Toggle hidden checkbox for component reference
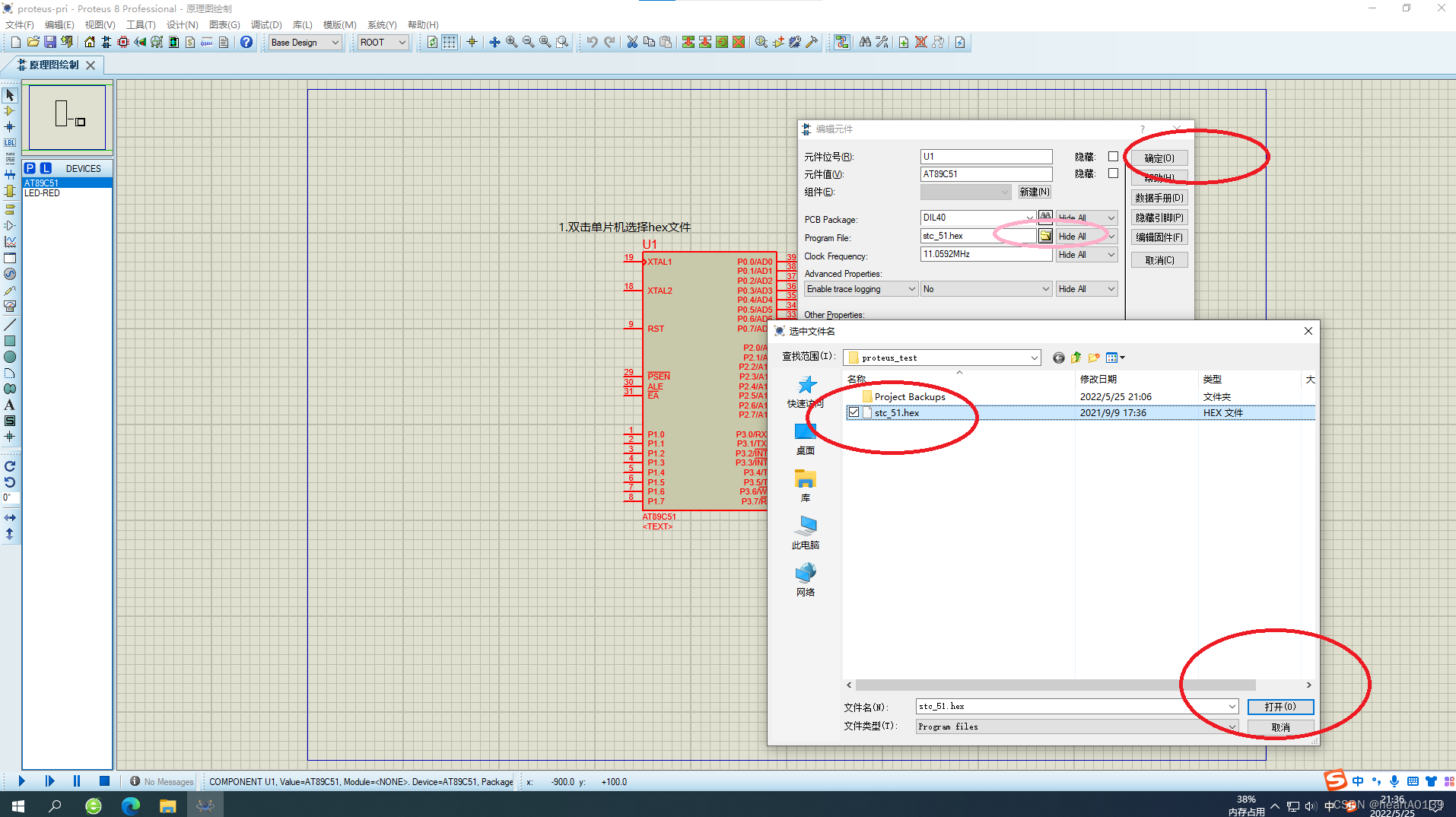The height and width of the screenshot is (817, 1456). pyautogui.click(x=1113, y=157)
